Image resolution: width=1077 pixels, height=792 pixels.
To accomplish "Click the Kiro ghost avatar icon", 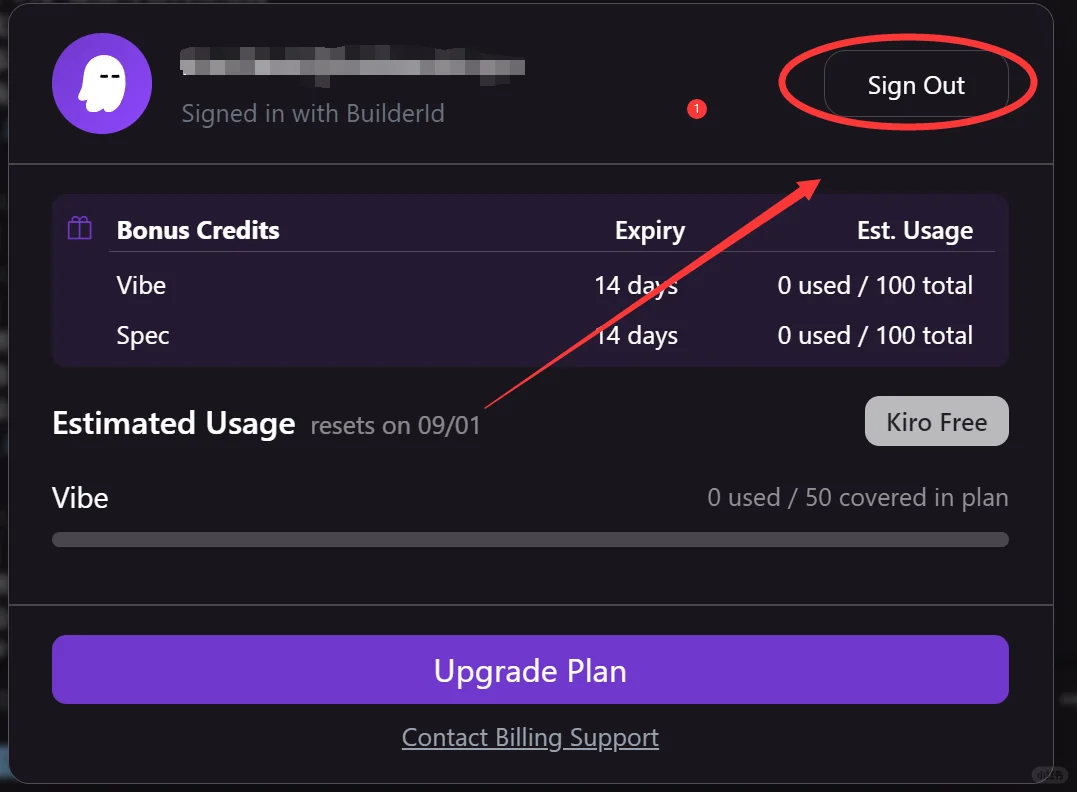I will coord(102,83).
